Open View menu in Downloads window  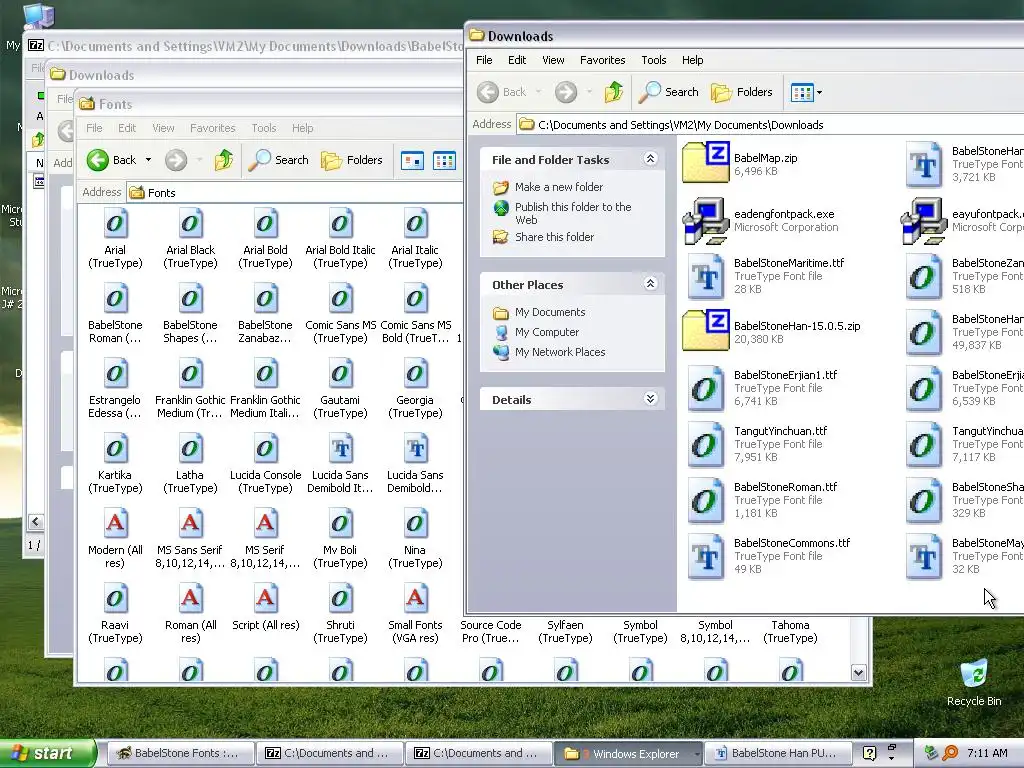click(x=553, y=60)
